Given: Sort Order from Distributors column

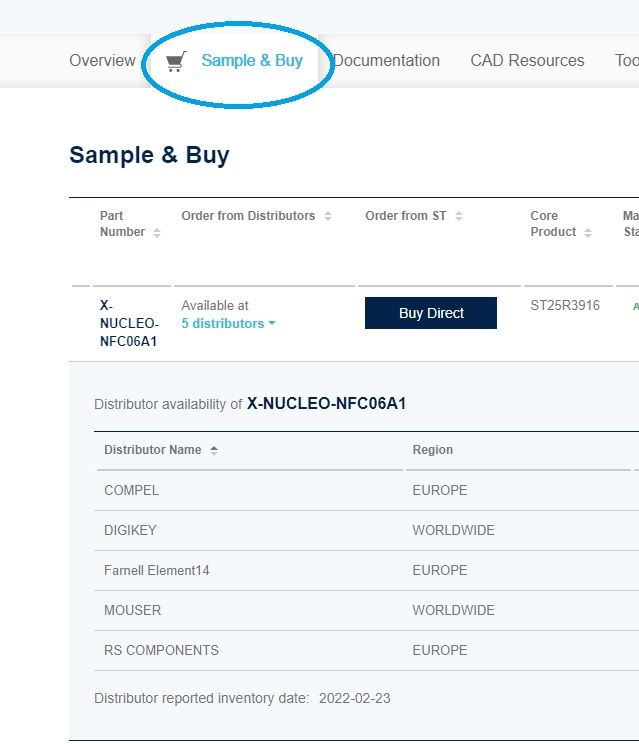Looking at the screenshot, I should point(328,216).
